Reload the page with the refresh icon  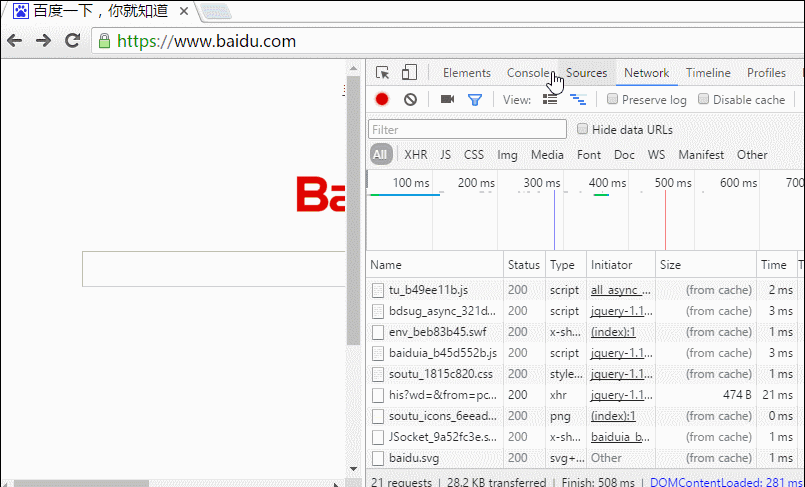(72, 41)
